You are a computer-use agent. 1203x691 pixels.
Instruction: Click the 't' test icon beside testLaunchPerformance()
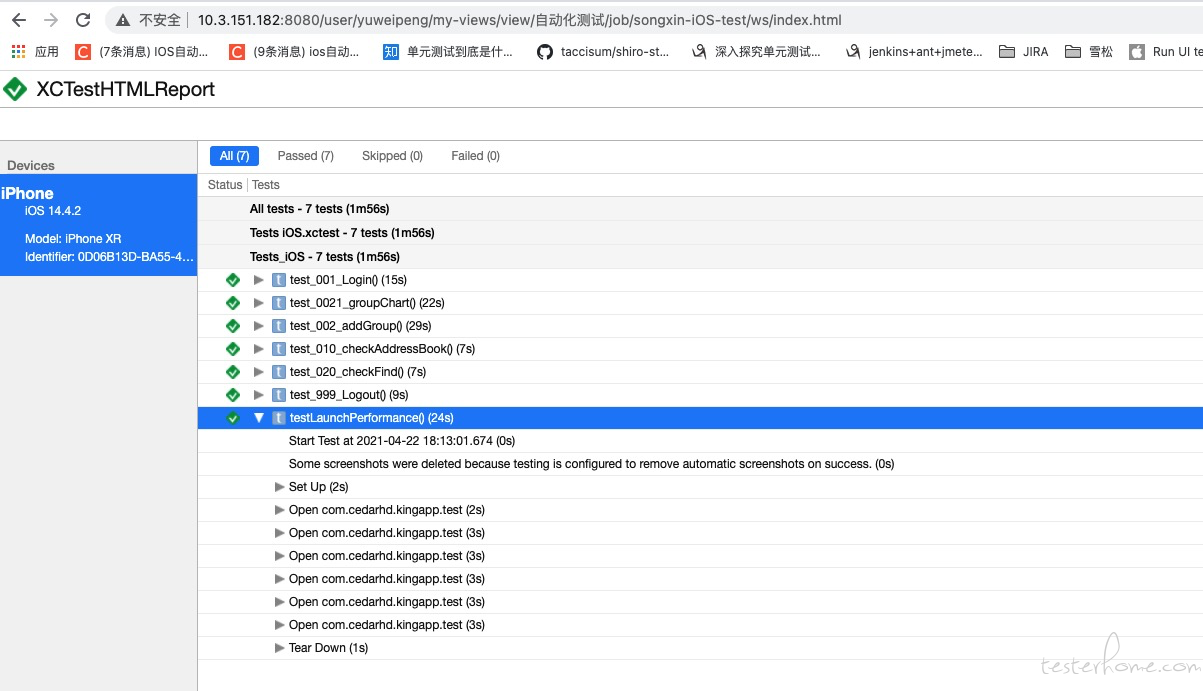[x=279, y=418]
